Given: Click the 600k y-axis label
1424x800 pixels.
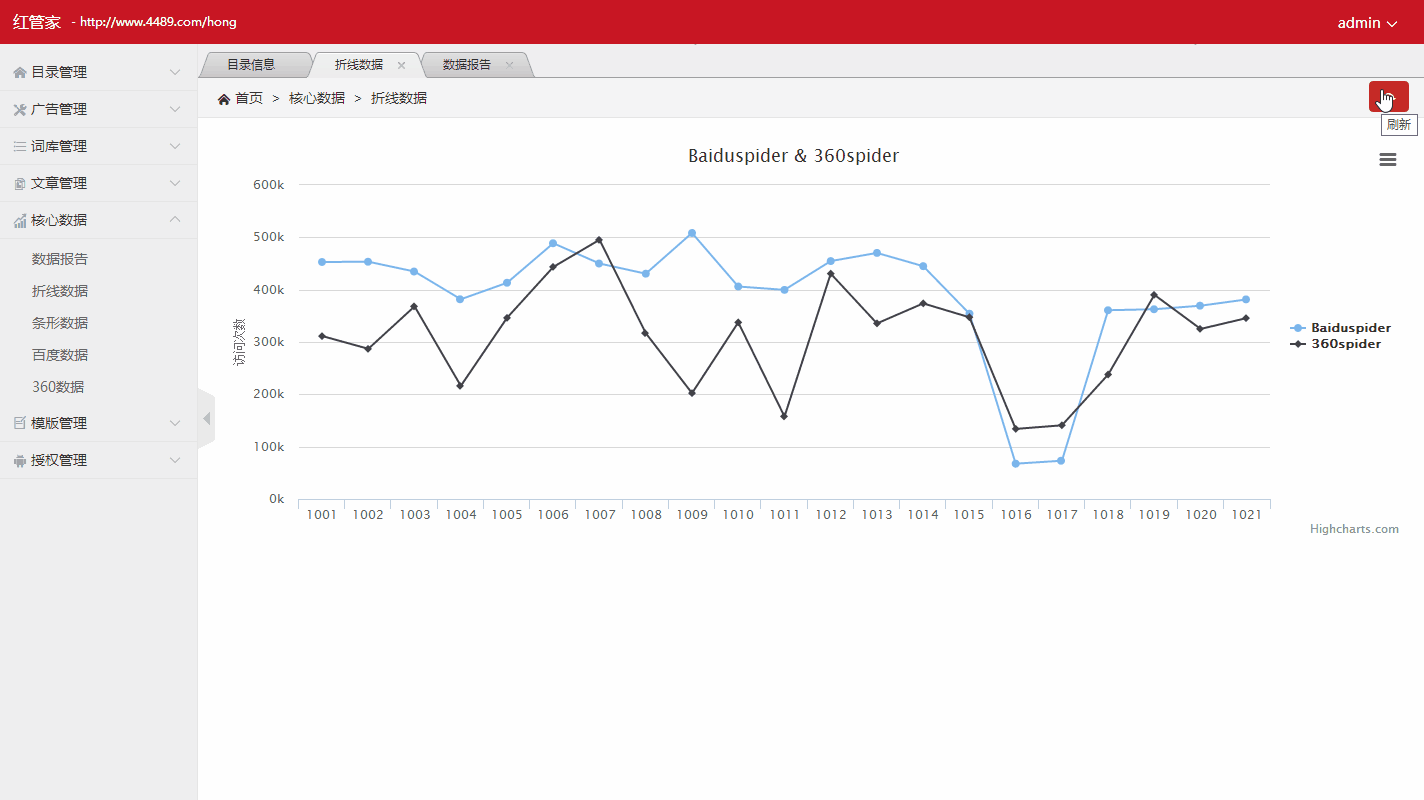Looking at the screenshot, I should [269, 185].
